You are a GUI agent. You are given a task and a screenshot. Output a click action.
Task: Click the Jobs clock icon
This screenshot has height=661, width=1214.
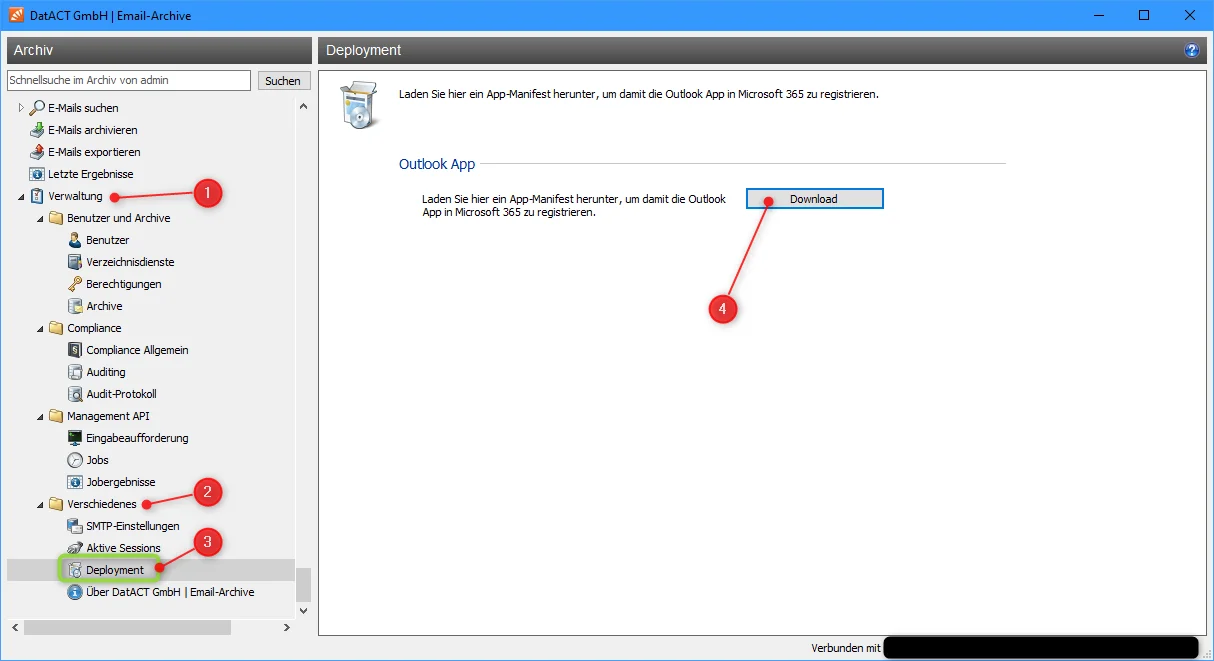coord(75,460)
